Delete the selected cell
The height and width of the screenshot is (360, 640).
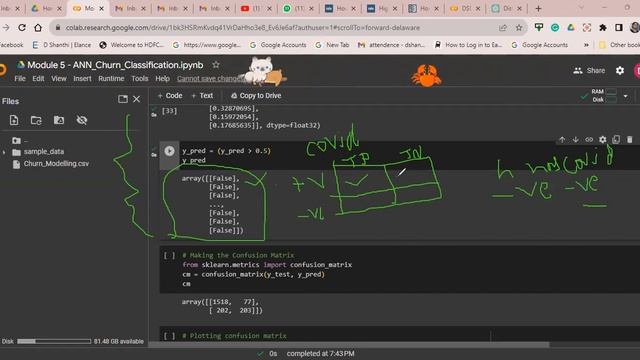point(629,140)
